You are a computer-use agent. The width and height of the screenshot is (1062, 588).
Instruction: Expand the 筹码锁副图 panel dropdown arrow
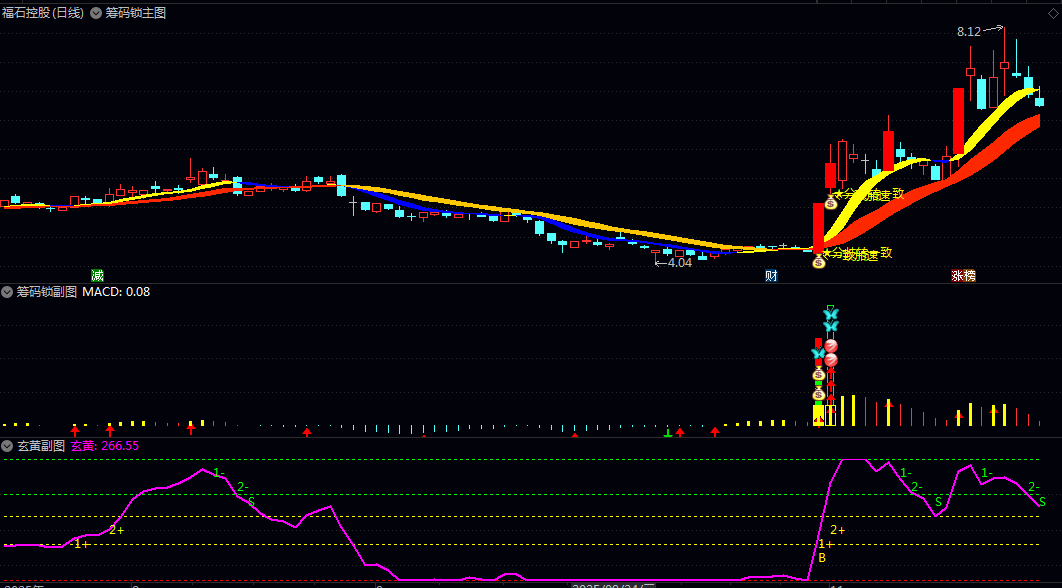pos(7,292)
